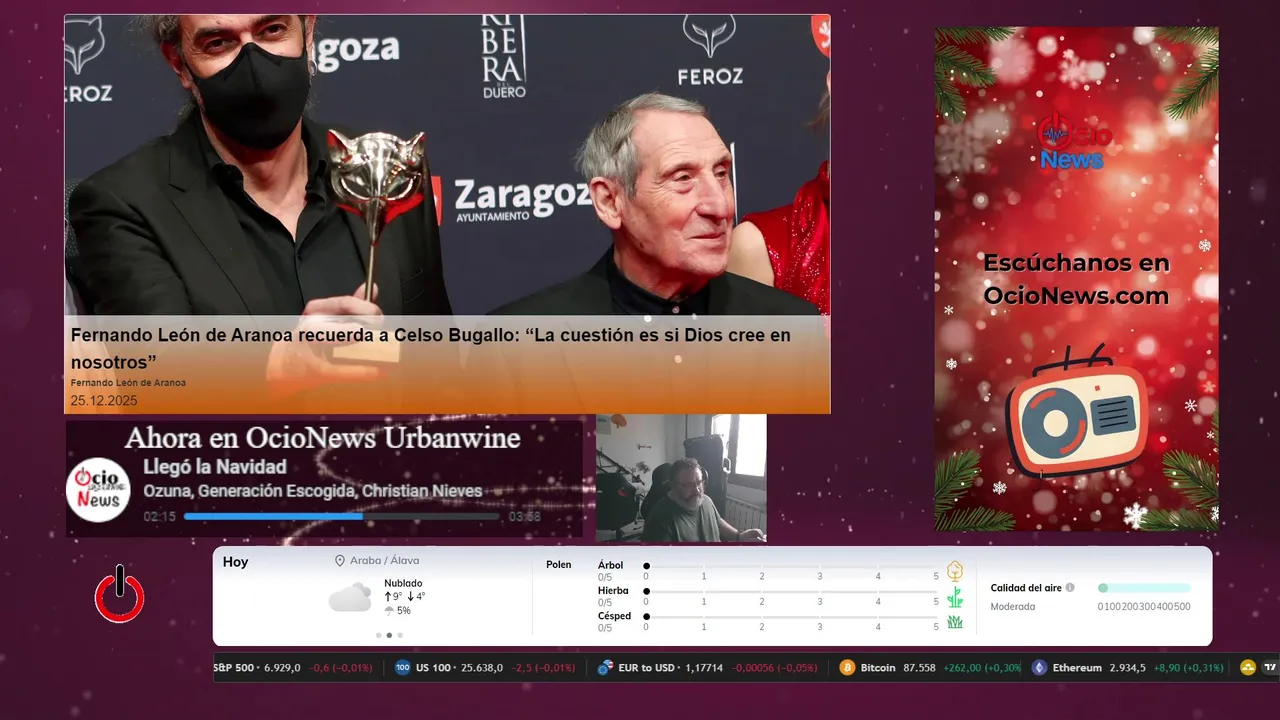Click the Césped grass icon
This screenshot has width=1280, height=720.
click(955, 621)
